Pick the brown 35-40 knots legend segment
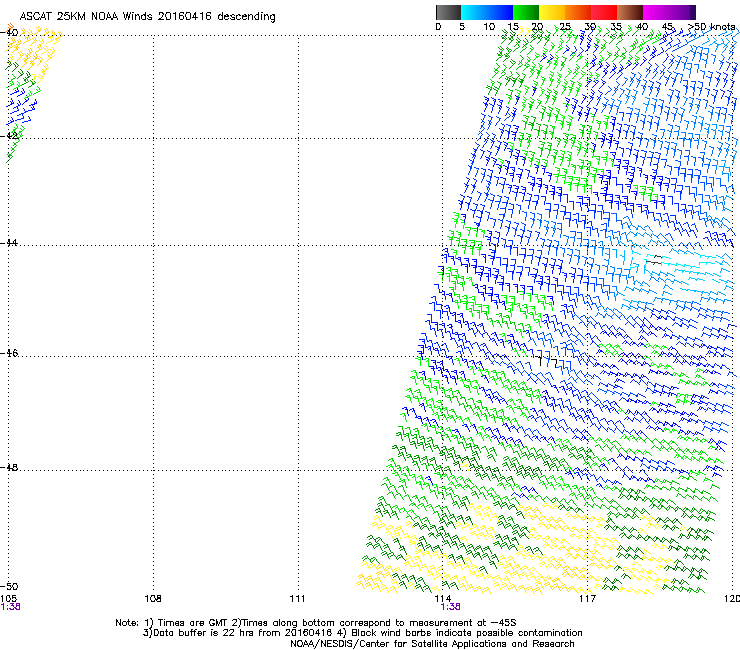The height and width of the screenshot is (650, 740). click(630, 12)
